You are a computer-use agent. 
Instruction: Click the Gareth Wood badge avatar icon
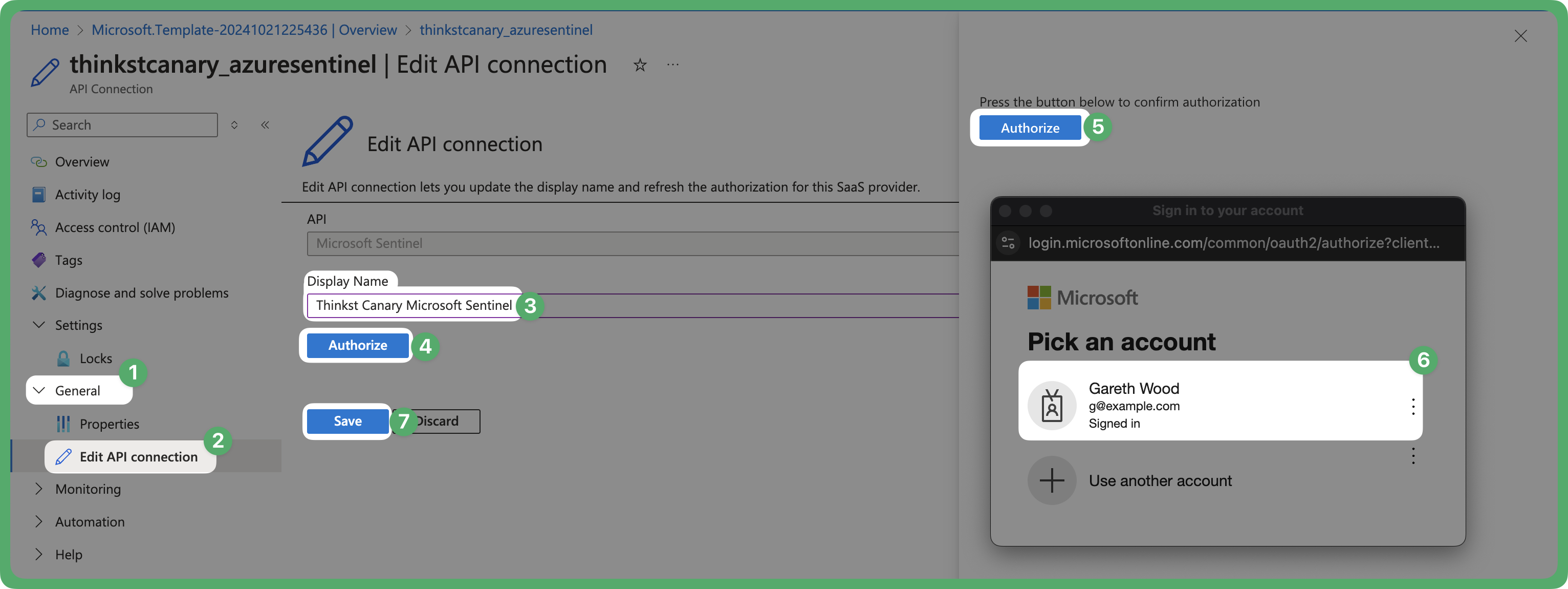point(1051,406)
